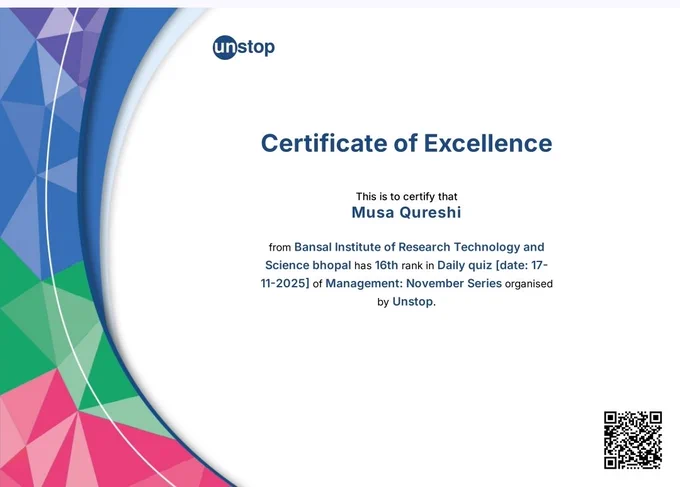Image resolution: width=680 pixels, height=487 pixels.
Task: Click "Management: November Series" text
Action: (x=414, y=283)
